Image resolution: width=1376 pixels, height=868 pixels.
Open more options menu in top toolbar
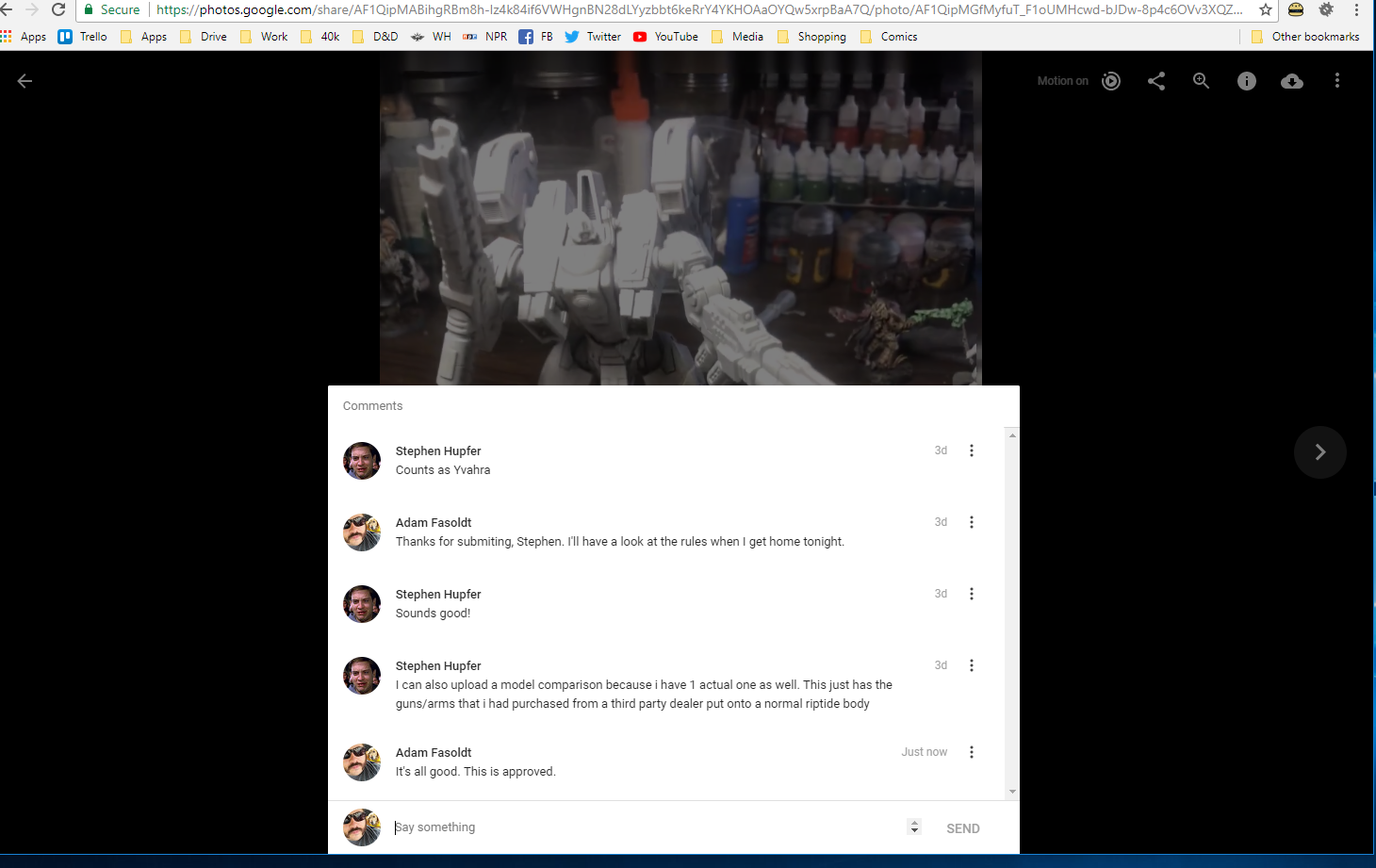[x=1337, y=81]
